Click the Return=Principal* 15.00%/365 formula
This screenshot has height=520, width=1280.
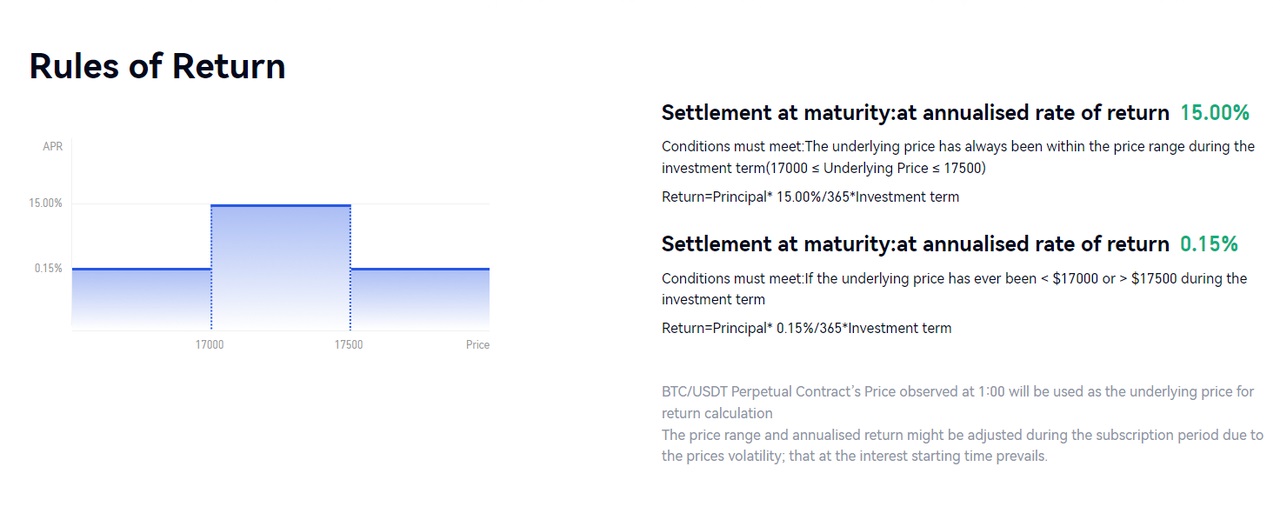click(x=810, y=197)
